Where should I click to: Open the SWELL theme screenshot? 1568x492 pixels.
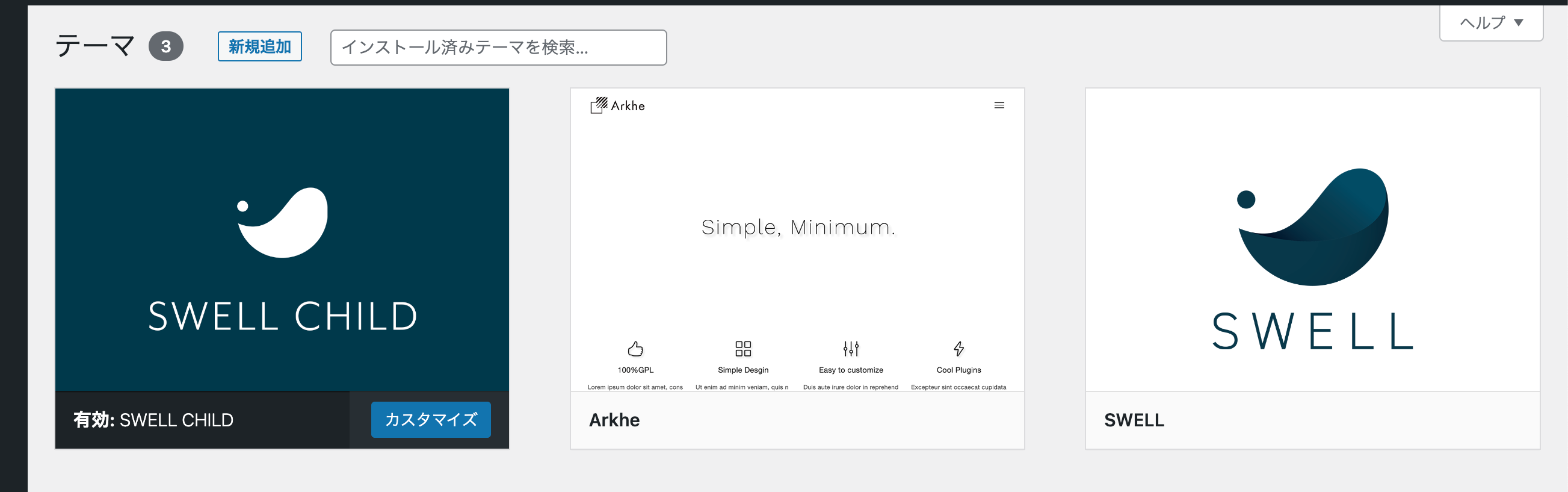pos(1312,239)
